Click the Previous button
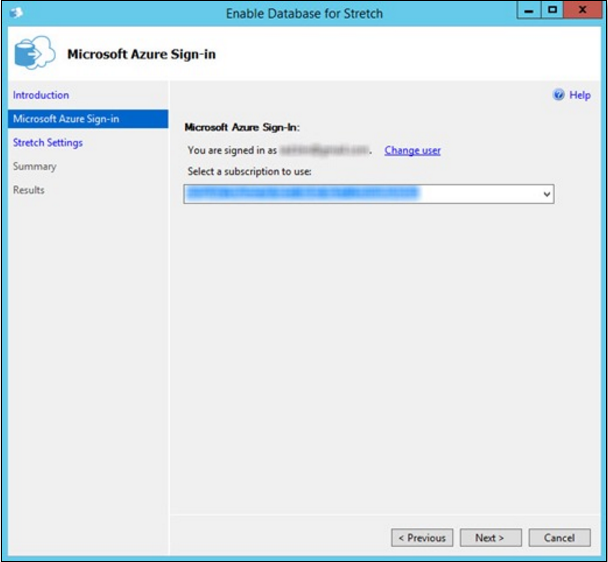The height and width of the screenshot is (562, 608). tap(422, 538)
